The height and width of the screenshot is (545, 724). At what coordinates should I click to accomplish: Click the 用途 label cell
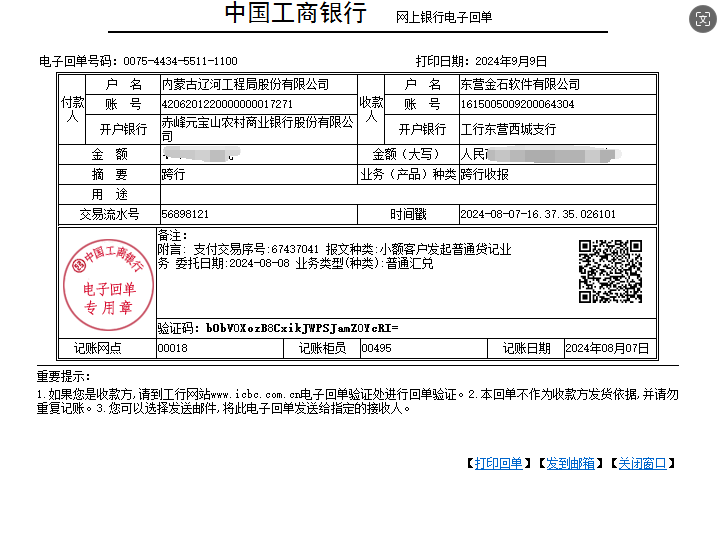[109, 194]
